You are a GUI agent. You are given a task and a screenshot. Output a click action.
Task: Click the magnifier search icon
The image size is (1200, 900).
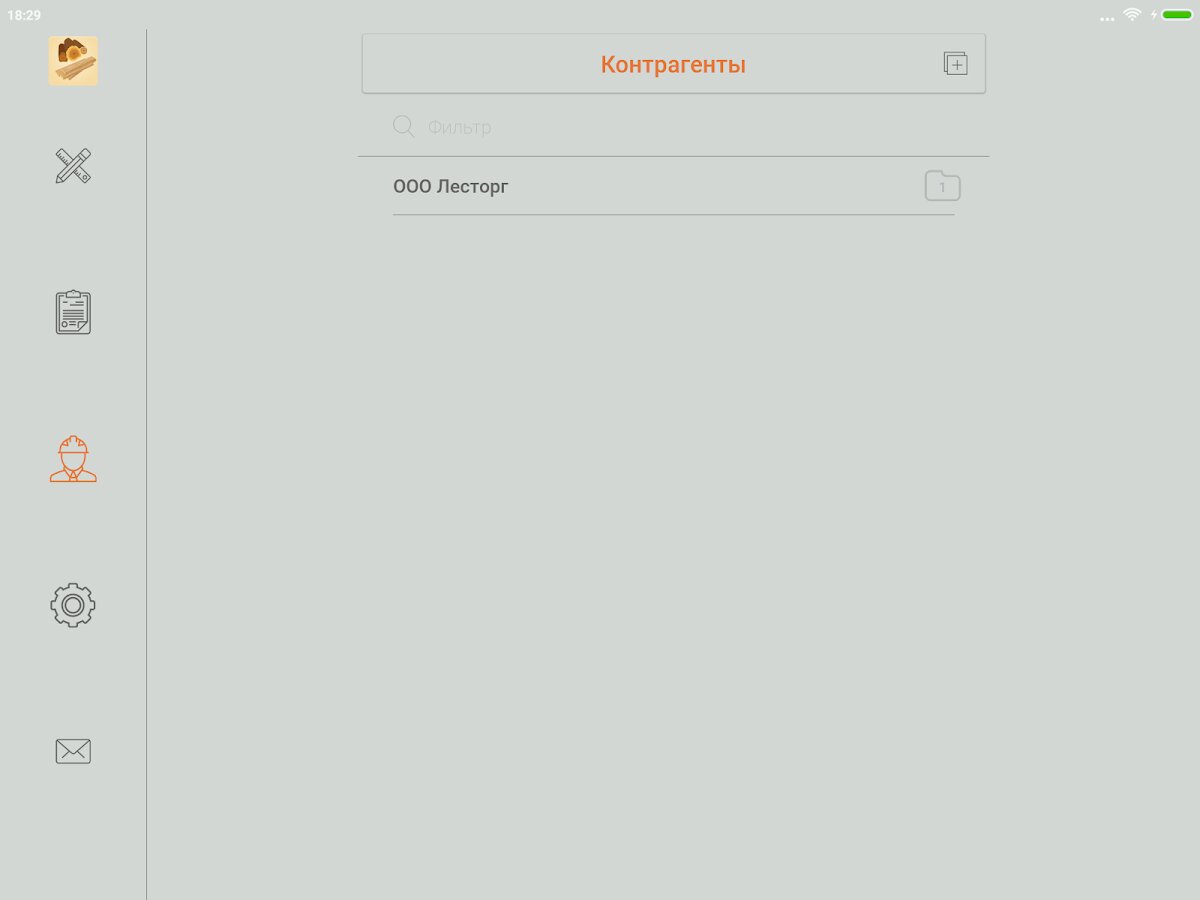click(404, 126)
